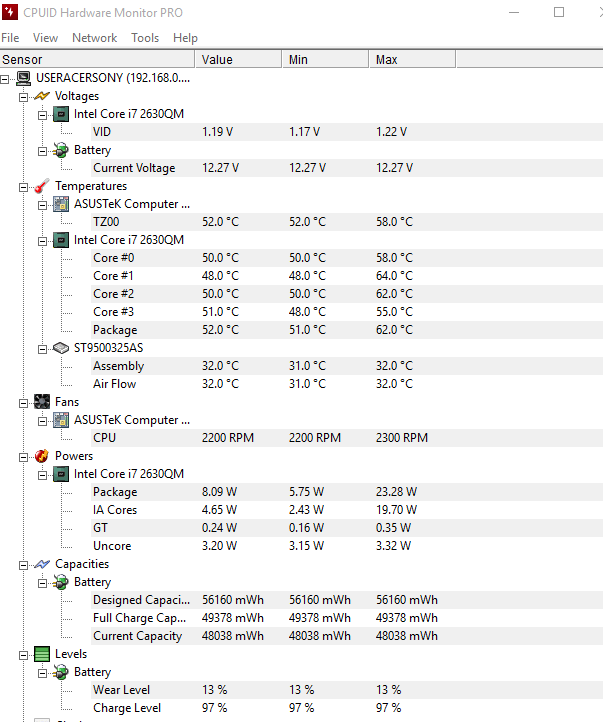Select the GT power row
This screenshot has height=722, width=603.
click(x=347, y=528)
